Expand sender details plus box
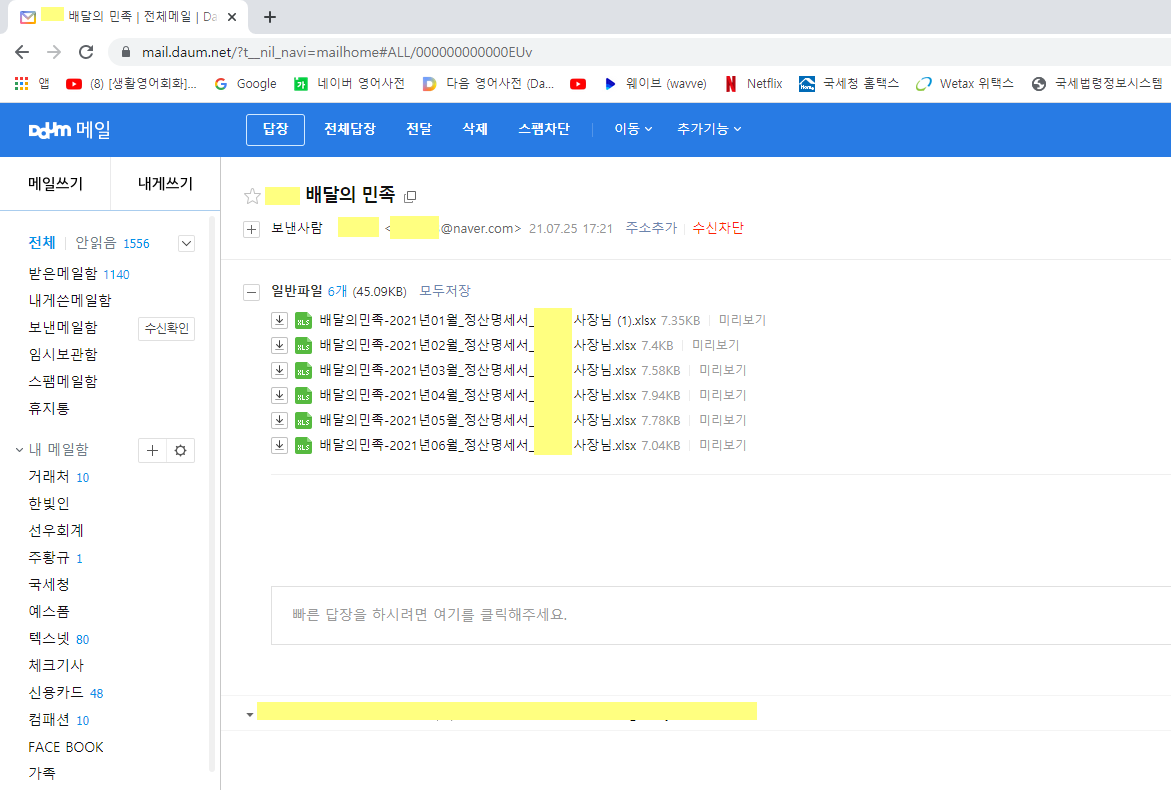 (x=252, y=229)
